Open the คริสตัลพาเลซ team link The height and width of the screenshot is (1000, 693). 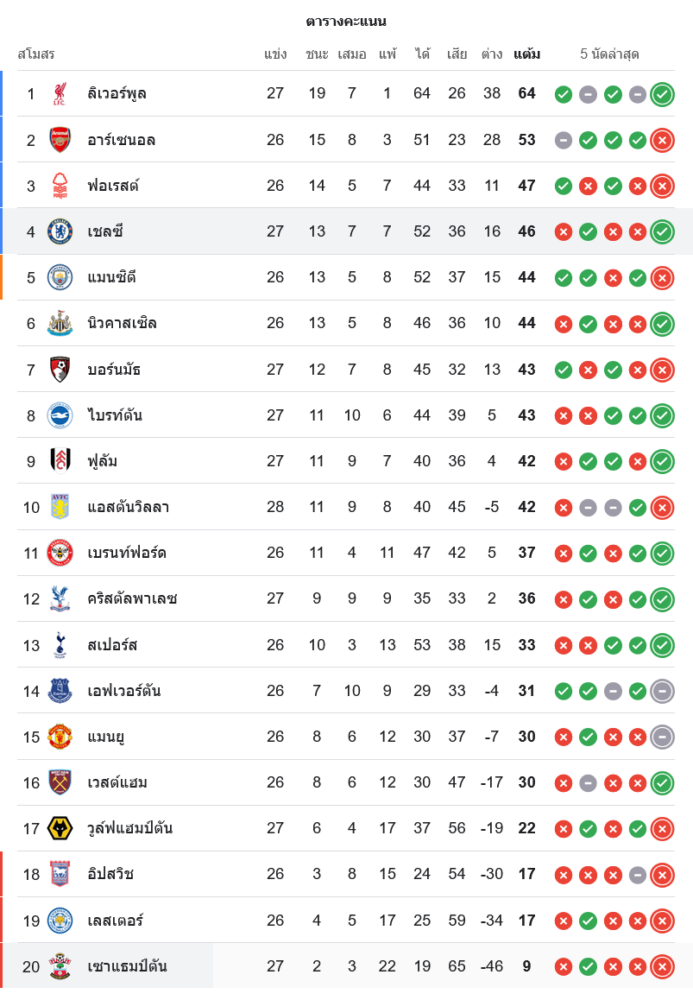132,599
